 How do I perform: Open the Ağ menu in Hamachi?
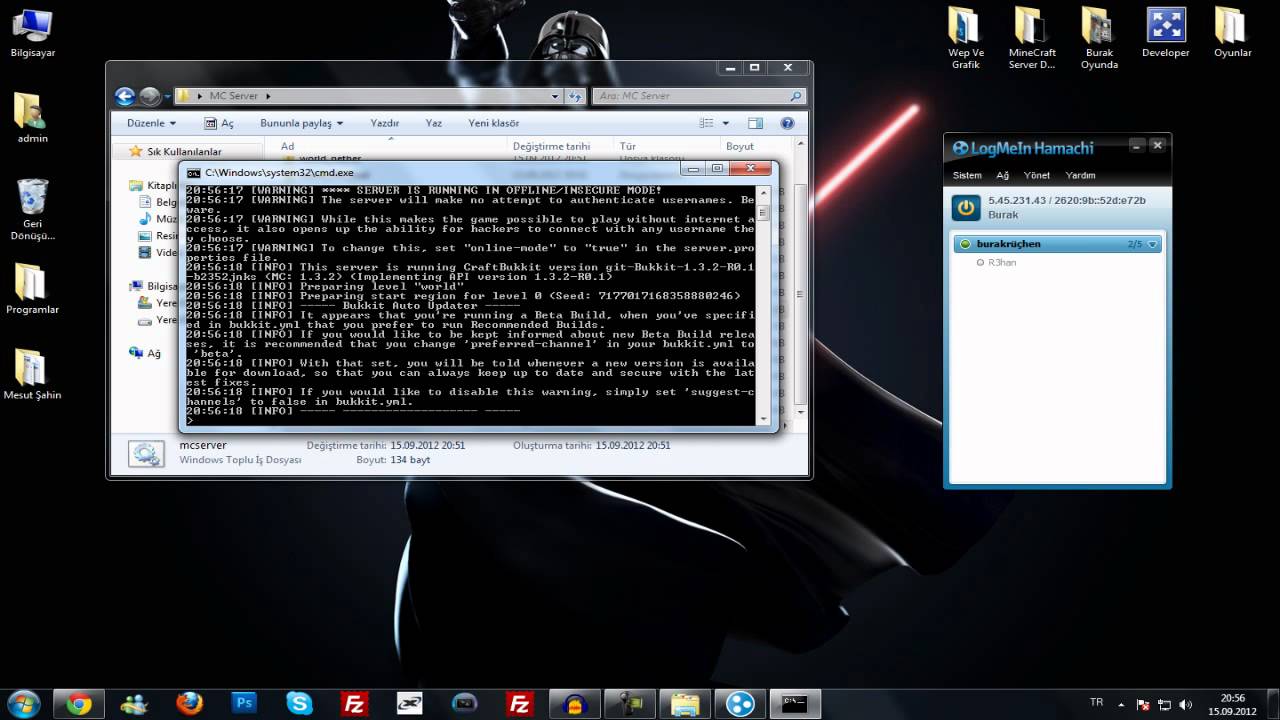1002,175
